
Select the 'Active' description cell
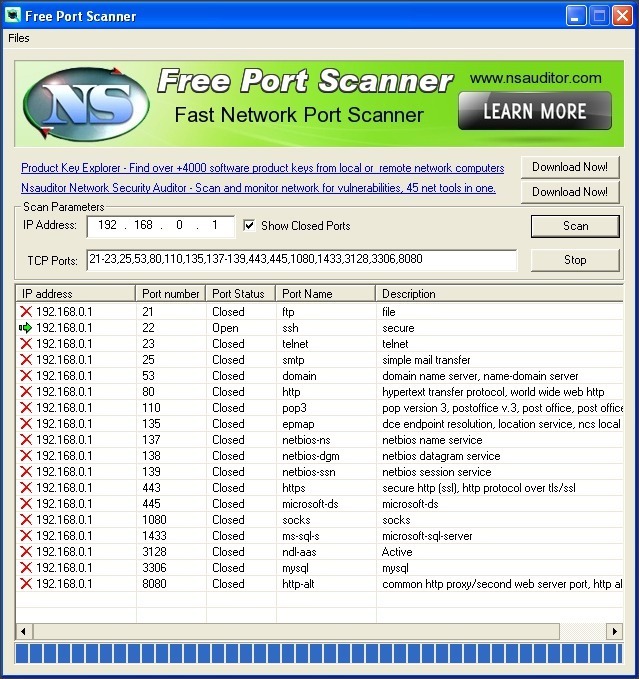click(397, 552)
